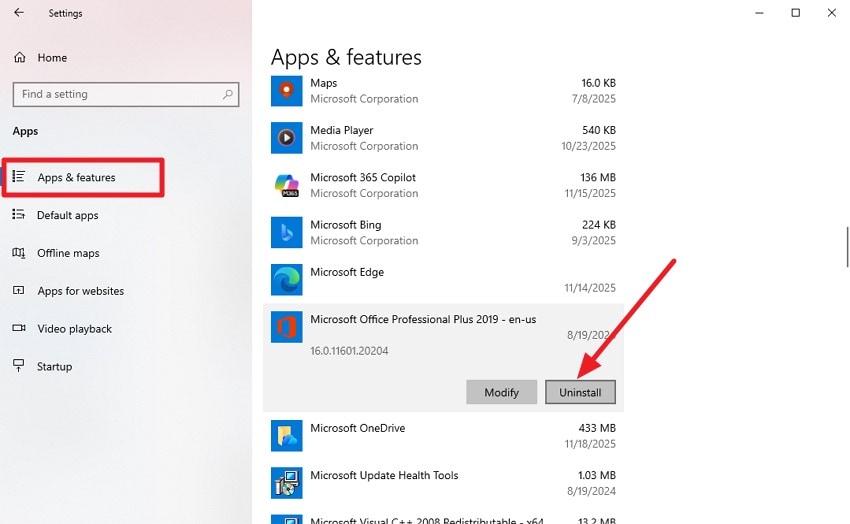The height and width of the screenshot is (524, 850).
Task: Click the search magnifier icon
Action: tap(228, 94)
